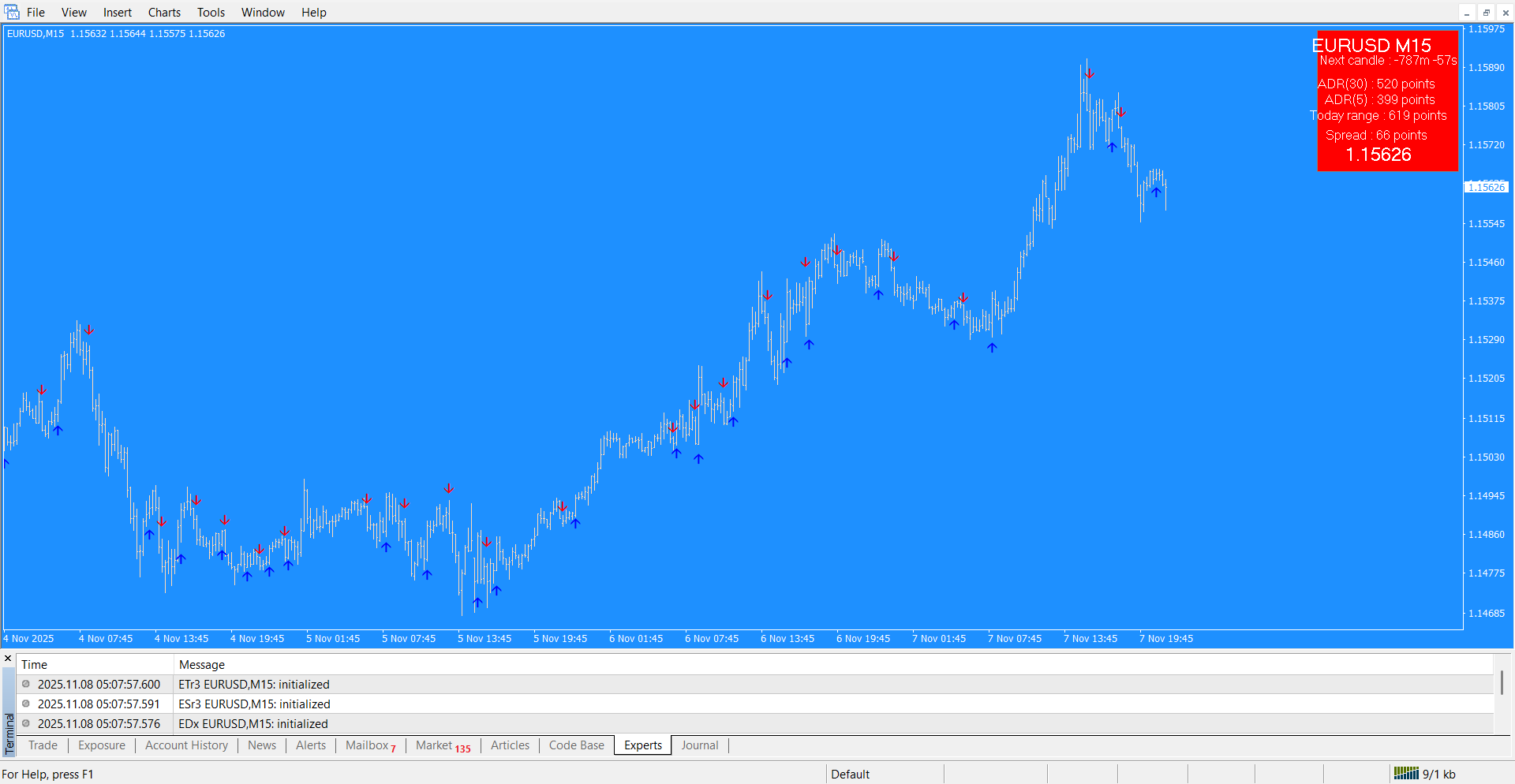The width and height of the screenshot is (1515, 784).
Task: Switch to the Journal tab
Action: (699, 745)
